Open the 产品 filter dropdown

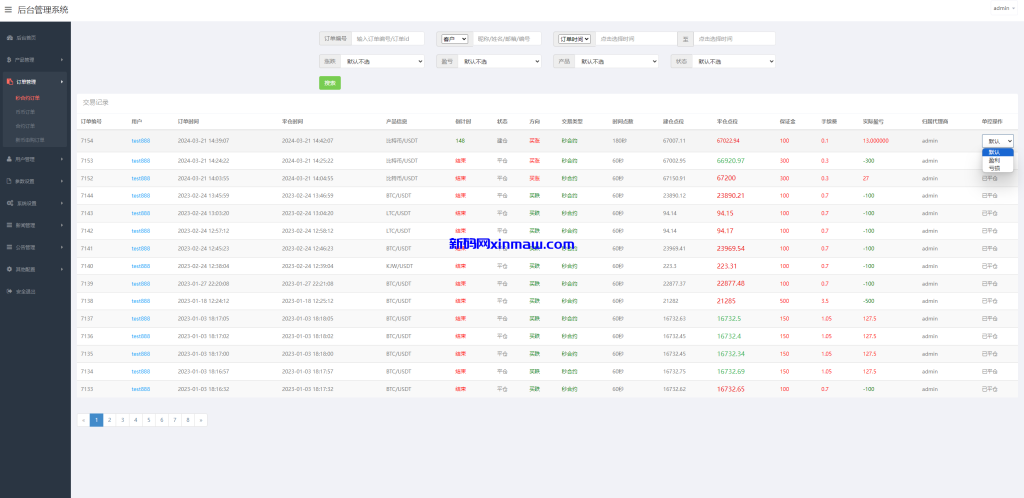(618, 61)
